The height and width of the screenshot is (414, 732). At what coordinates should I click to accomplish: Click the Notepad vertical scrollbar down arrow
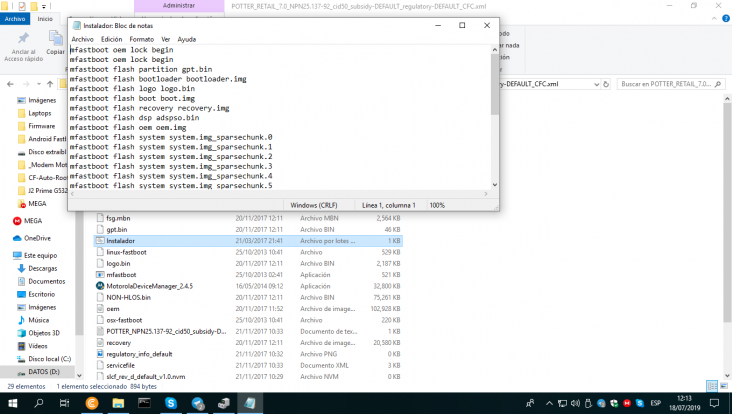click(495, 185)
